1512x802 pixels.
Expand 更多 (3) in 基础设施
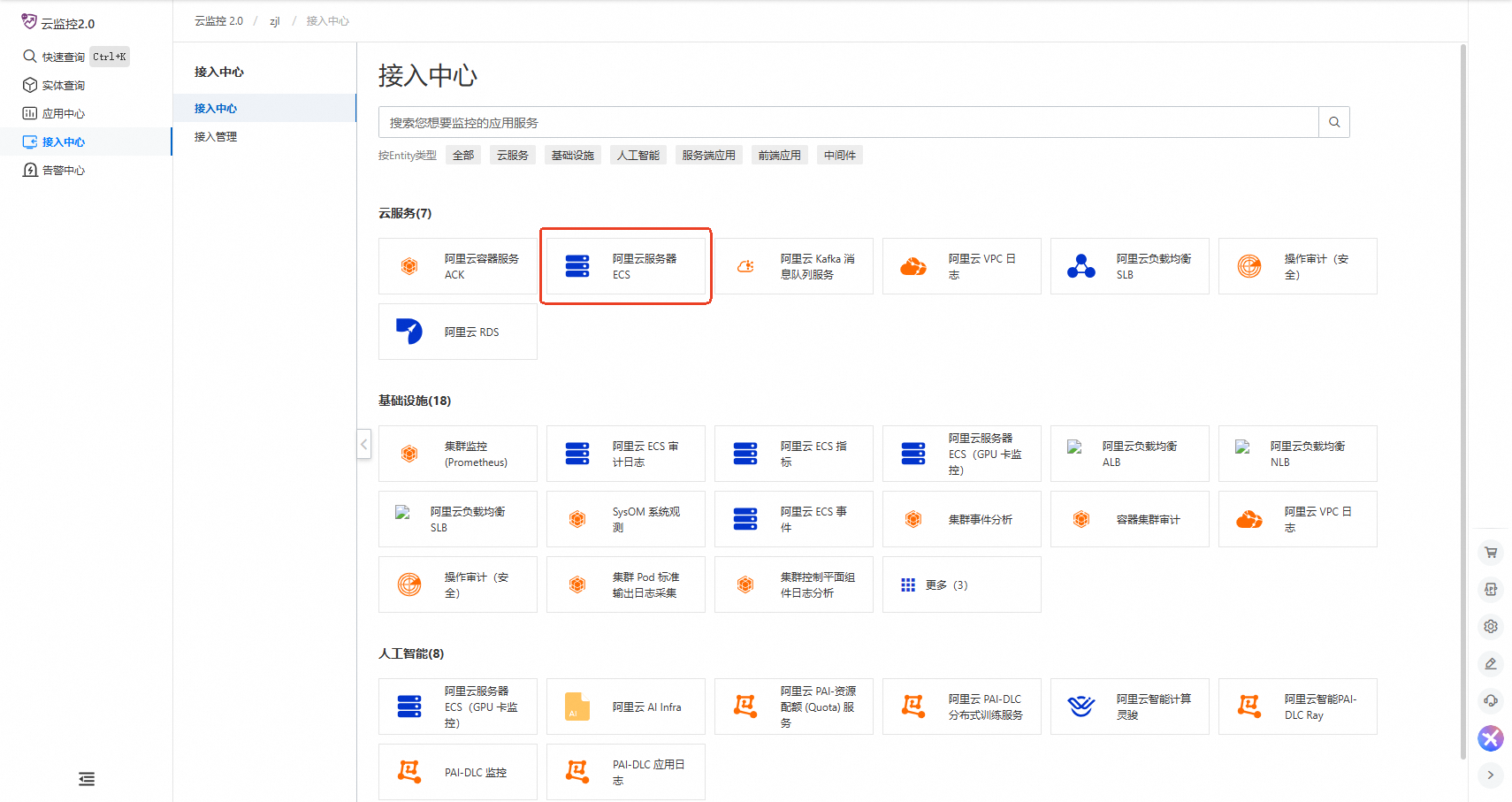pos(962,584)
